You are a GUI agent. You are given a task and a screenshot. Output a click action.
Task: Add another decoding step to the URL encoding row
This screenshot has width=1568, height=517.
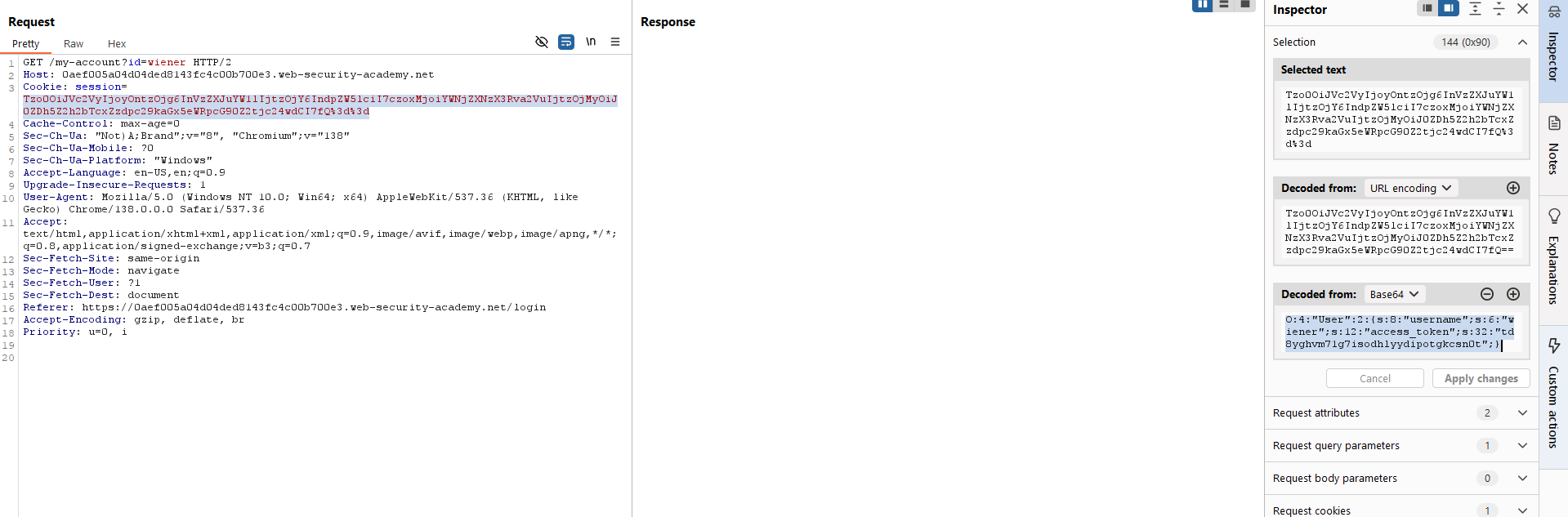(x=1513, y=188)
